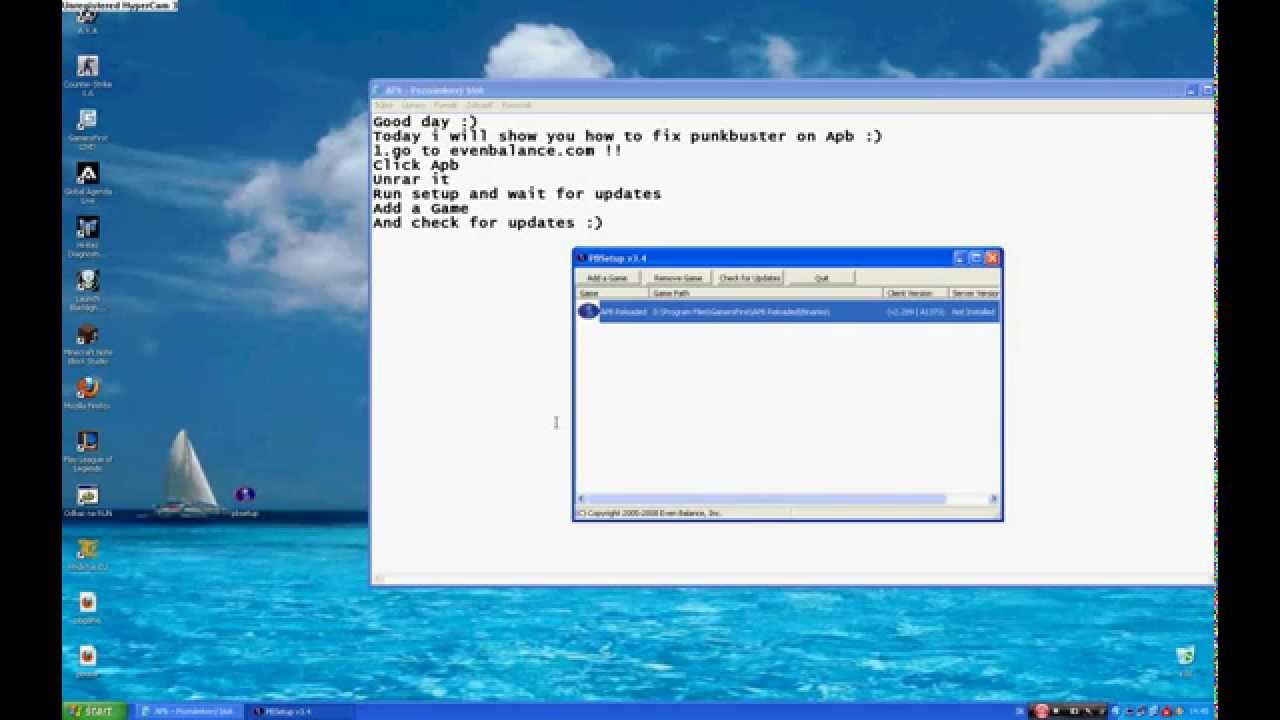Click the APB Reloaded game icon in PBSetup list
The width and height of the screenshot is (1280, 720).
click(x=588, y=311)
